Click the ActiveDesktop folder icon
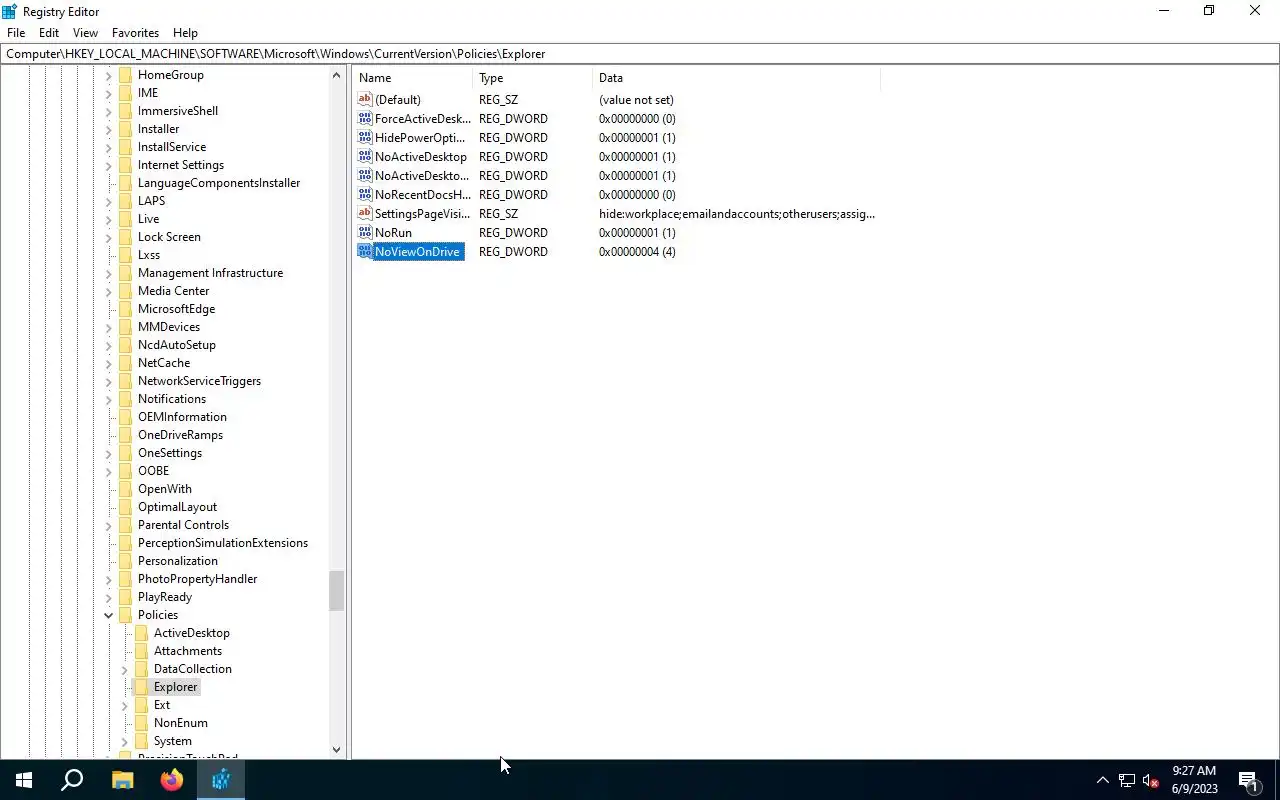Image resolution: width=1280 pixels, height=800 pixels. point(141,633)
